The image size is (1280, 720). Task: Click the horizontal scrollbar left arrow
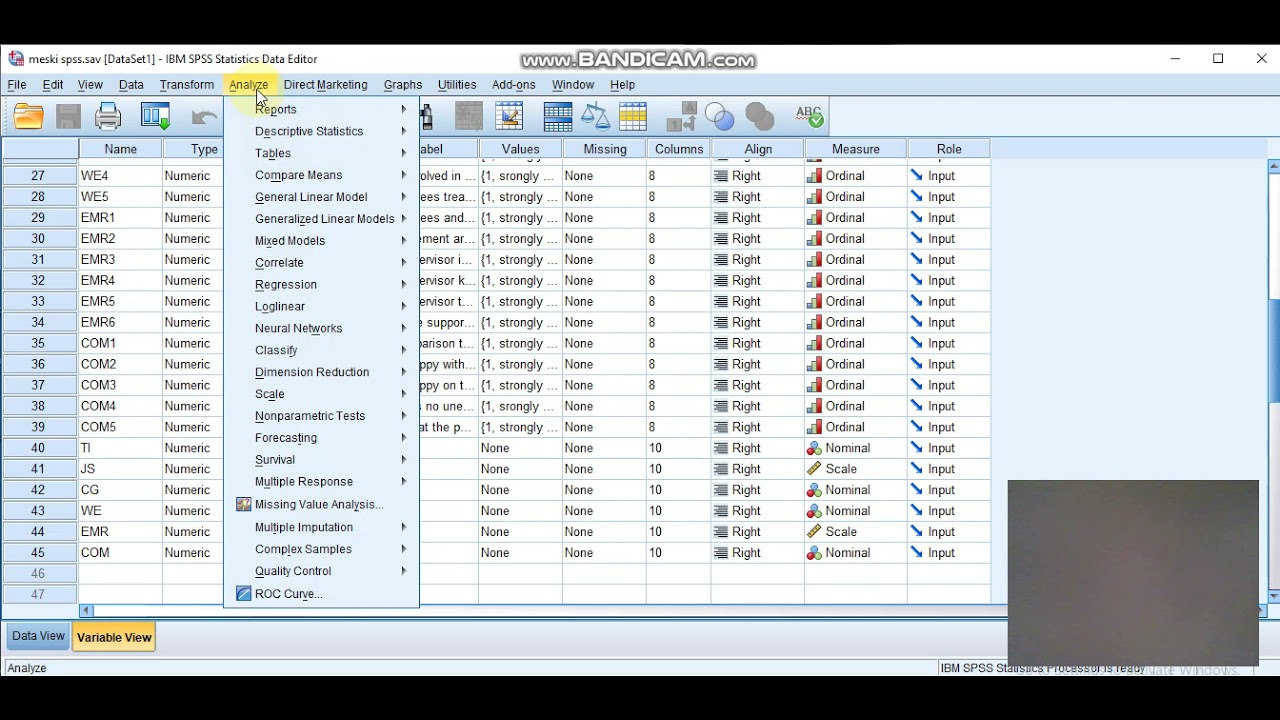pyautogui.click(x=86, y=611)
